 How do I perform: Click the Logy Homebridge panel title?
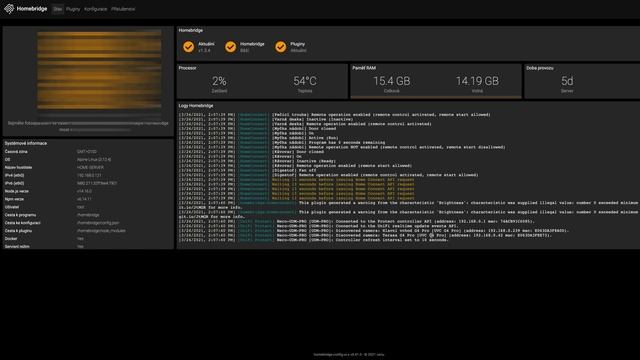(196, 106)
